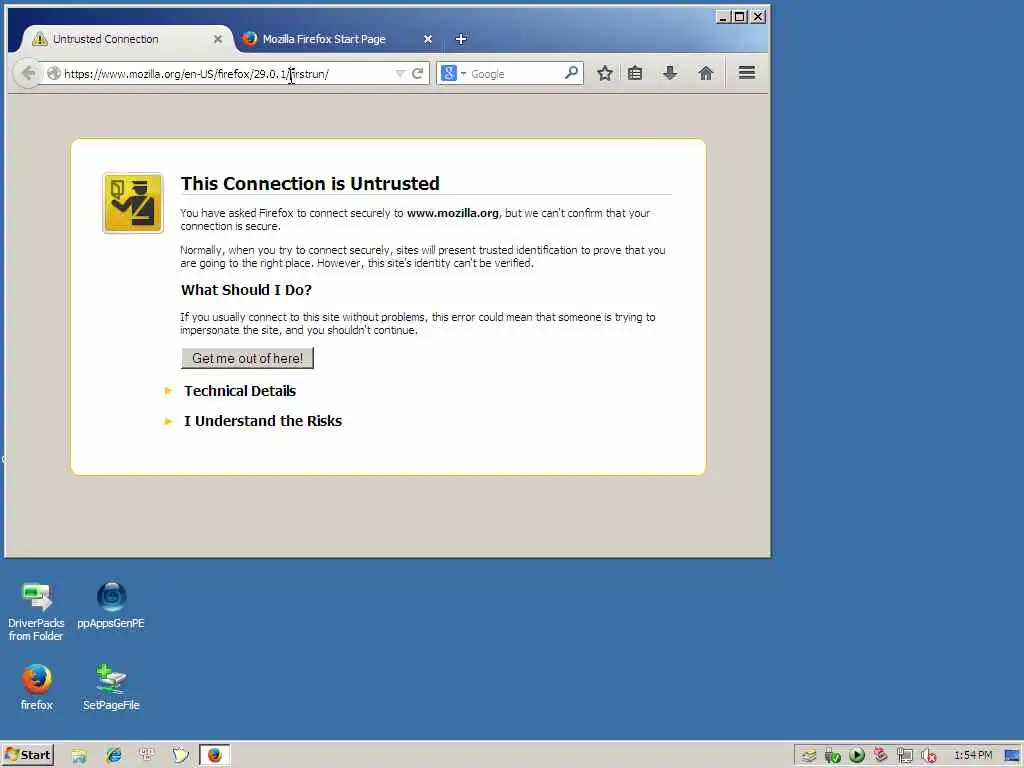This screenshot has height=768, width=1024.
Task: Minimize the Firefox window
Action: tap(723, 16)
